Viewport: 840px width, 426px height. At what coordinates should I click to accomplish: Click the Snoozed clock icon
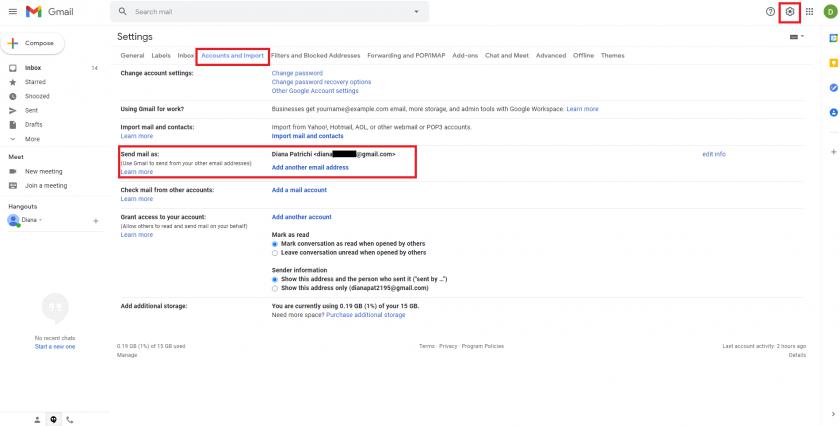click(x=13, y=96)
